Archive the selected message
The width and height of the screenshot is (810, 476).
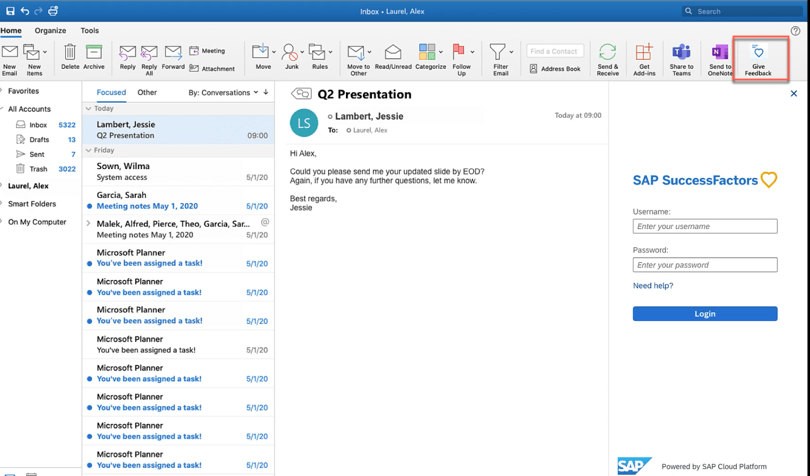coord(94,58)
